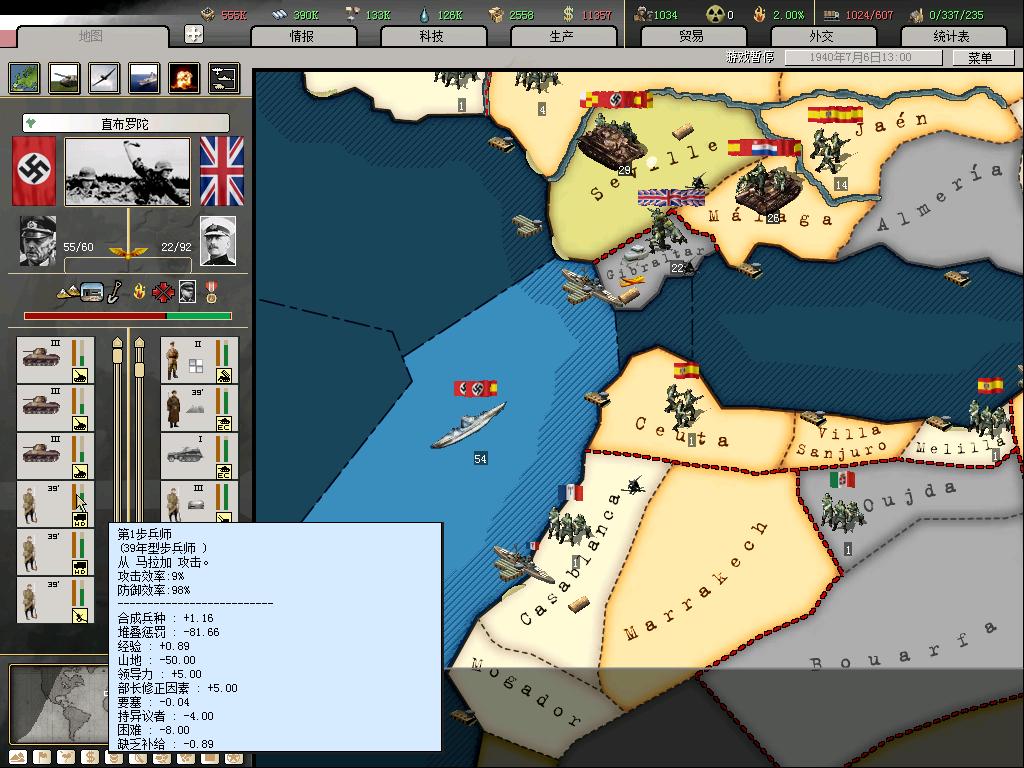The height and width of the screenshot is (768, 1024).
Task: Click the British flag in the battle panel
Action: (x=221, y=171)
